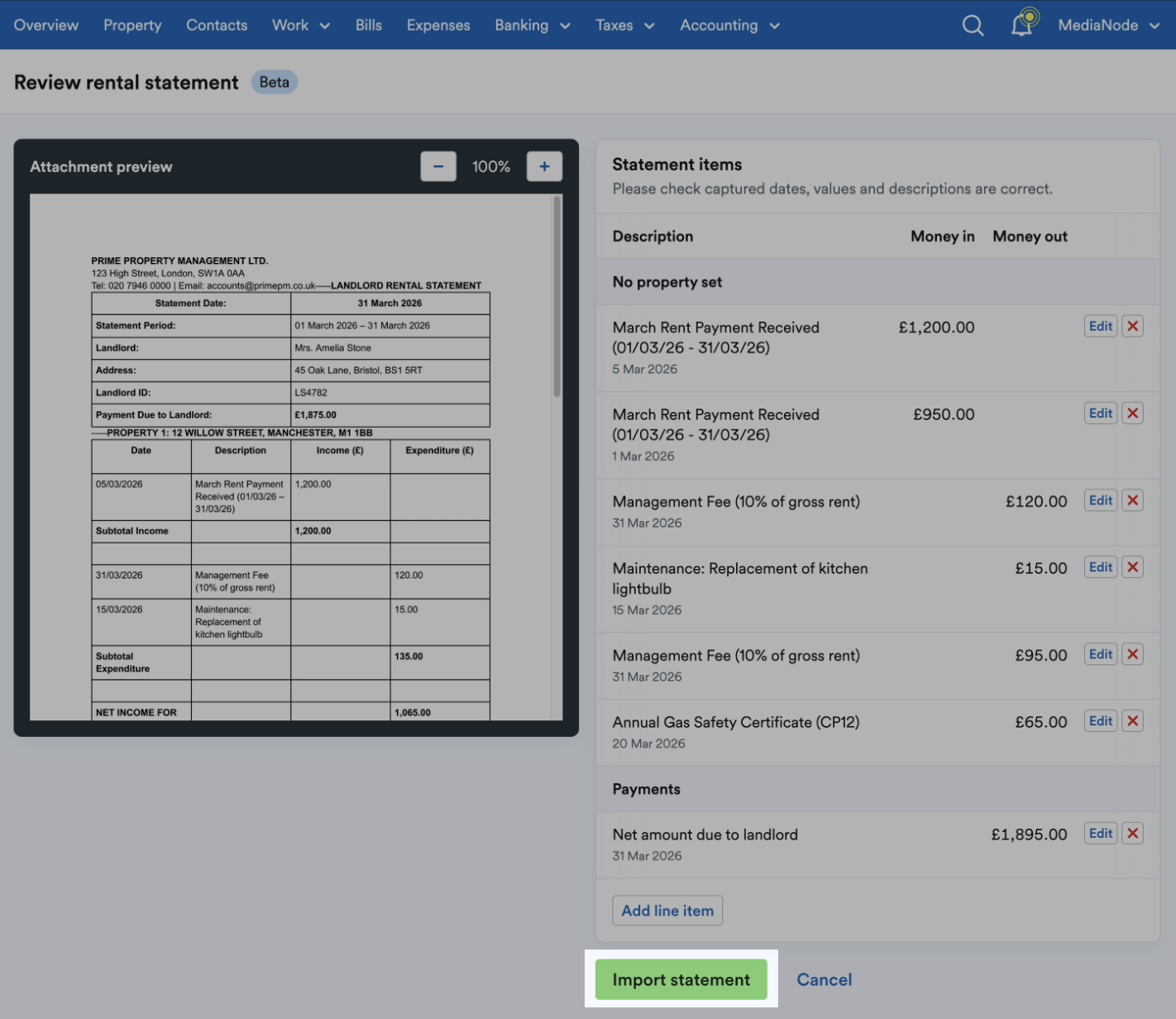1176x1019 pixels.
Task: Edit the £95.00 Management Fee item
Action: (1101, 653)
